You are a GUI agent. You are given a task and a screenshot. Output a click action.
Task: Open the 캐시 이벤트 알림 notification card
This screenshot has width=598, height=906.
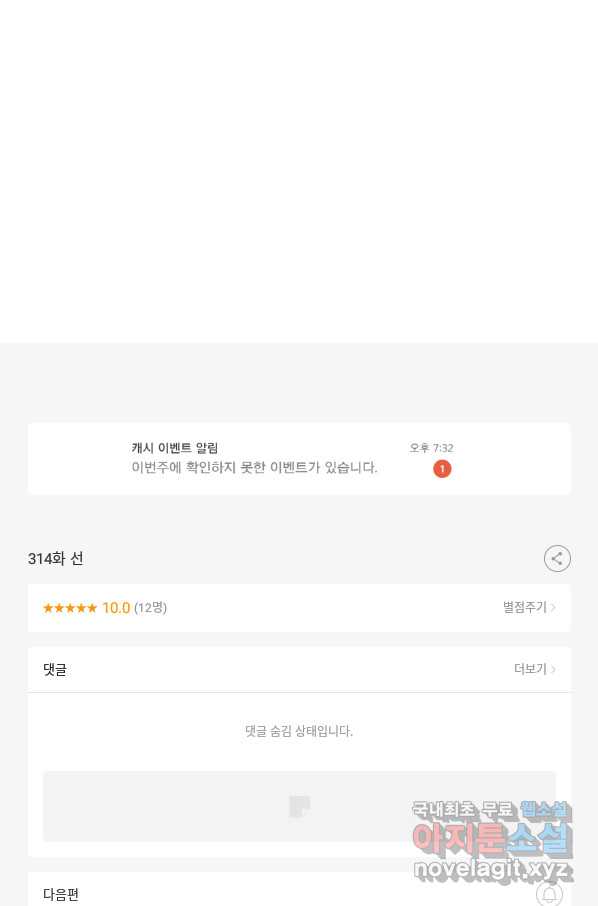[x=299, y=458]
